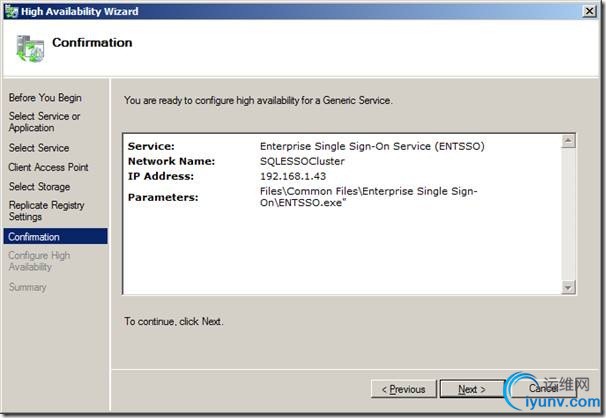Open the Replicate Registry Settings step
This screenshot has height=418, width=606.
(x=46, y=211)
